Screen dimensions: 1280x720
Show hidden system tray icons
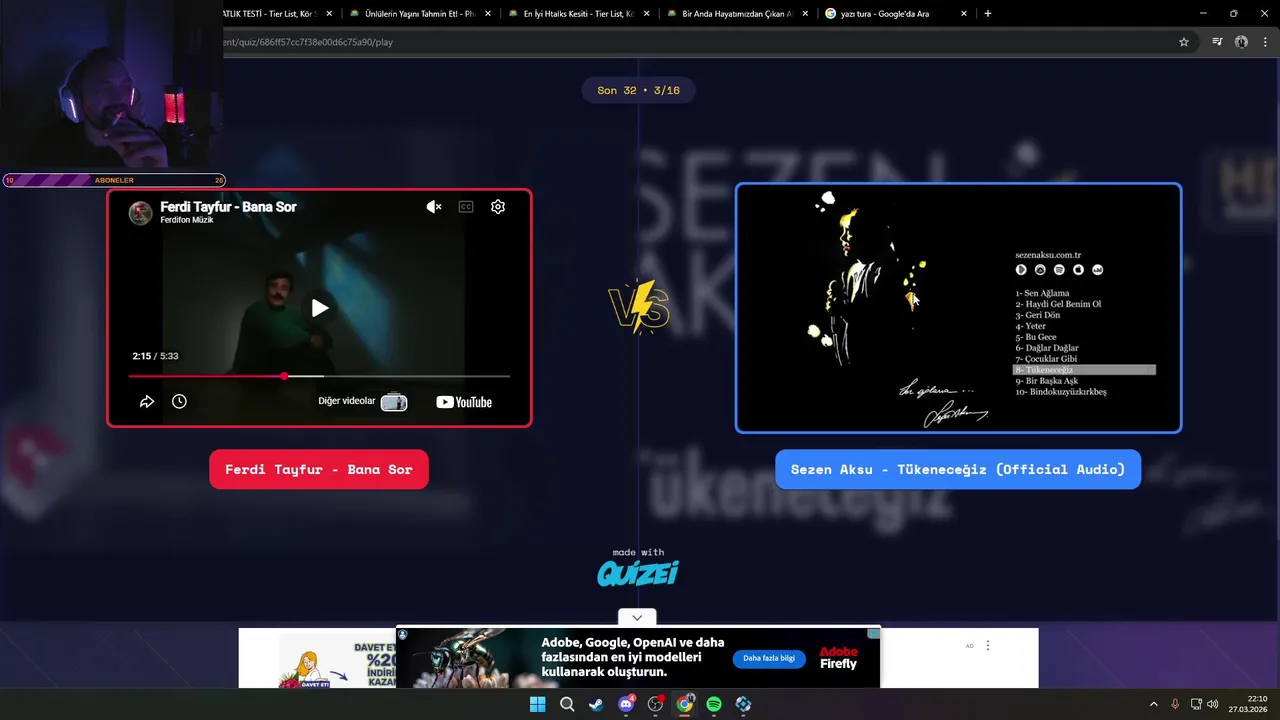[1153, 704]
